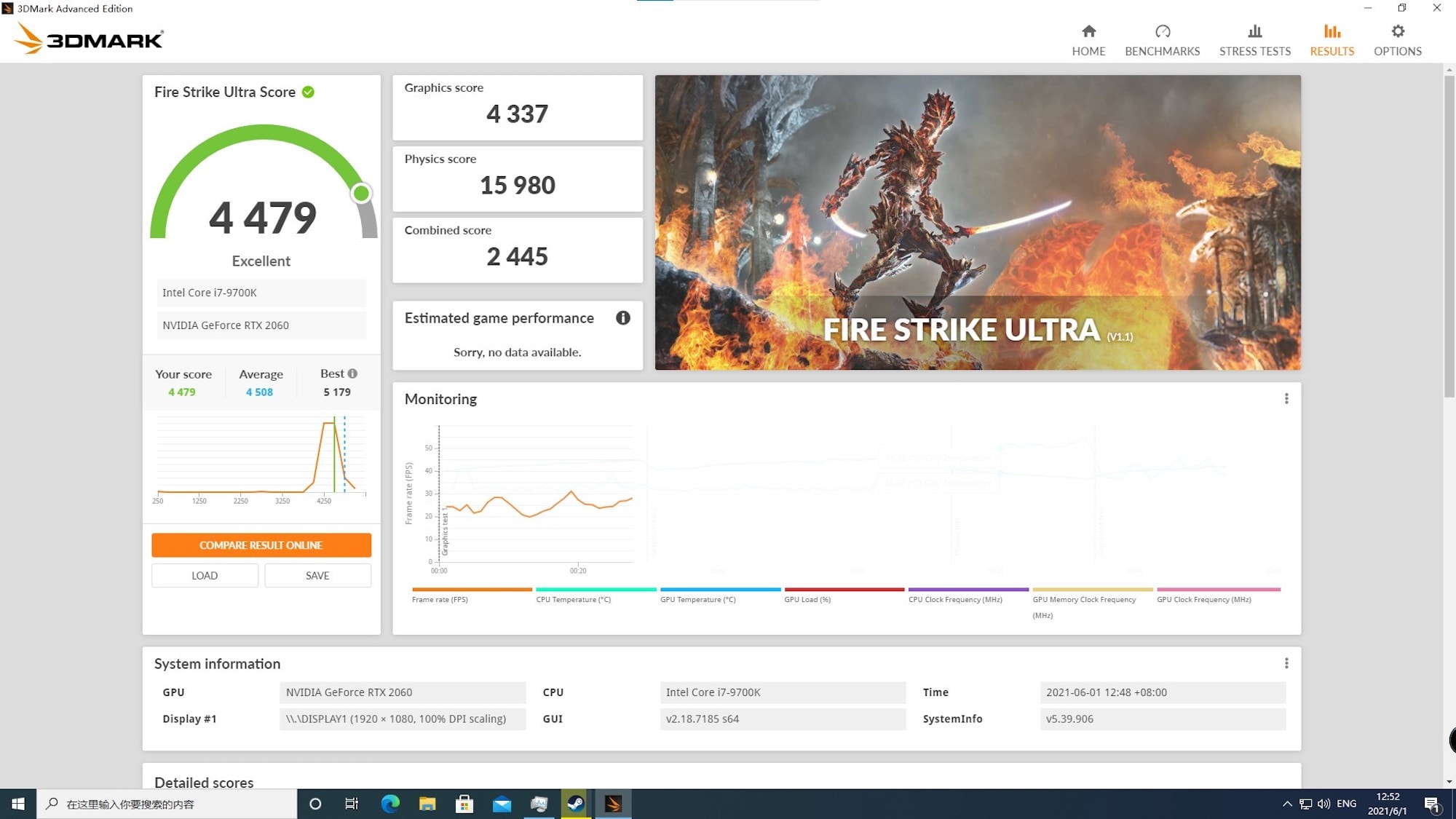Open Cortana from the taskbar
Image resolution: width=1456 pixels, height=819 pixels.
(315, 804)
